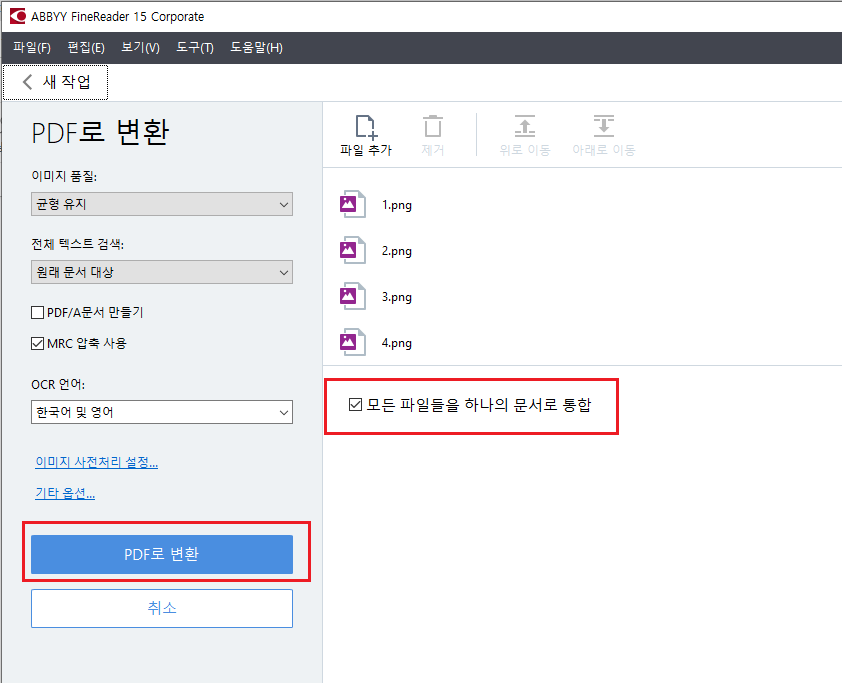This screenshot has height=683, width=842.
Task: Click the 취소 cancel button
Action: click(x=162, y=608)
